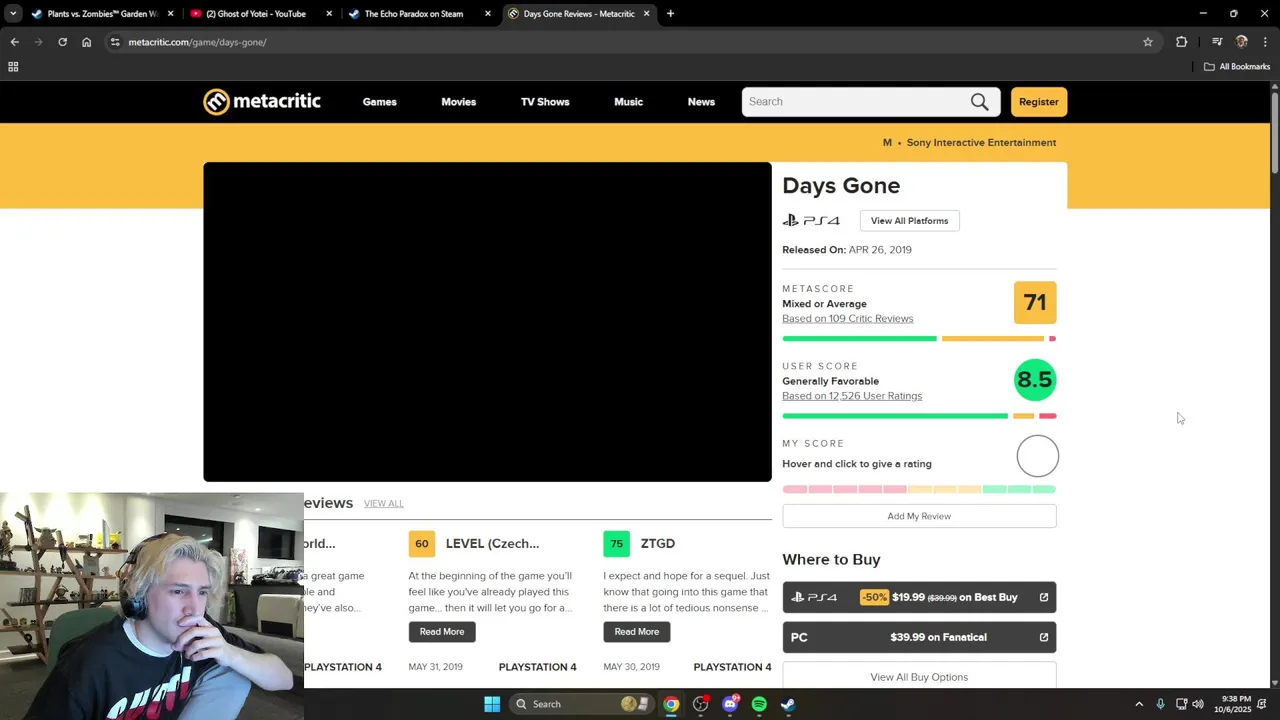
Task: Switch to Plants vs. Zombies tab
Action: [x=102, y=14]
